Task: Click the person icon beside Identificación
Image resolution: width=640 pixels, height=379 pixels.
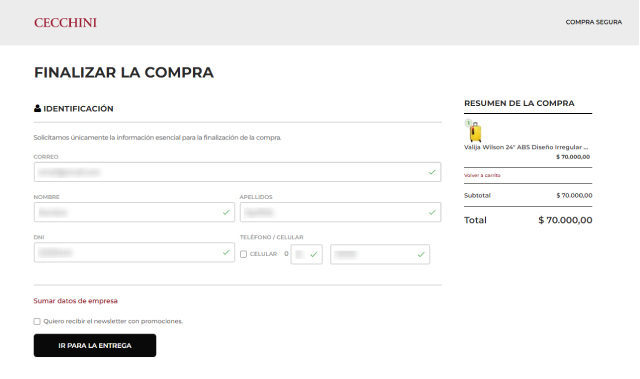Action: (37, 108)
